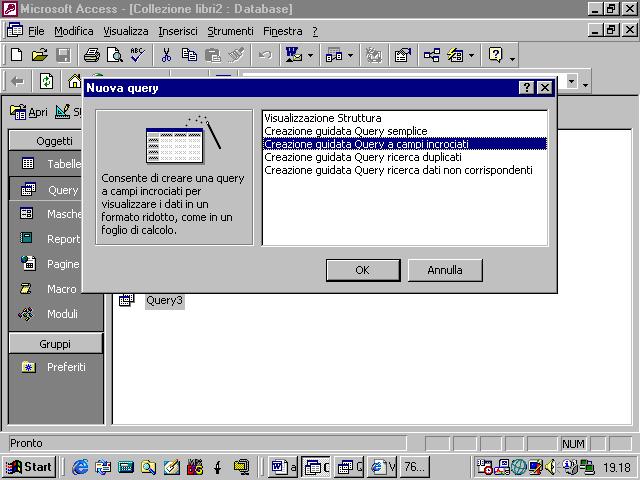Launch Internet Explorer from quick launch
This screenshot has height=480, width=640.
tap(80, 467)
